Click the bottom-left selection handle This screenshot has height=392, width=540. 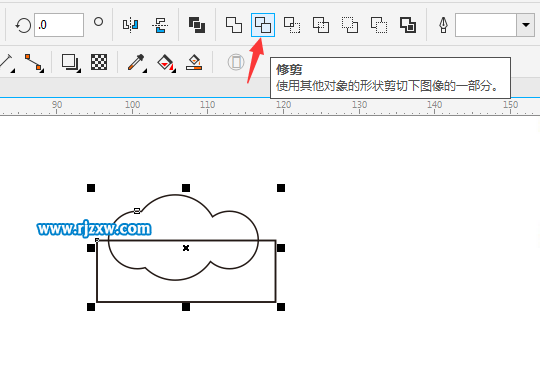[x=91, y=307]
